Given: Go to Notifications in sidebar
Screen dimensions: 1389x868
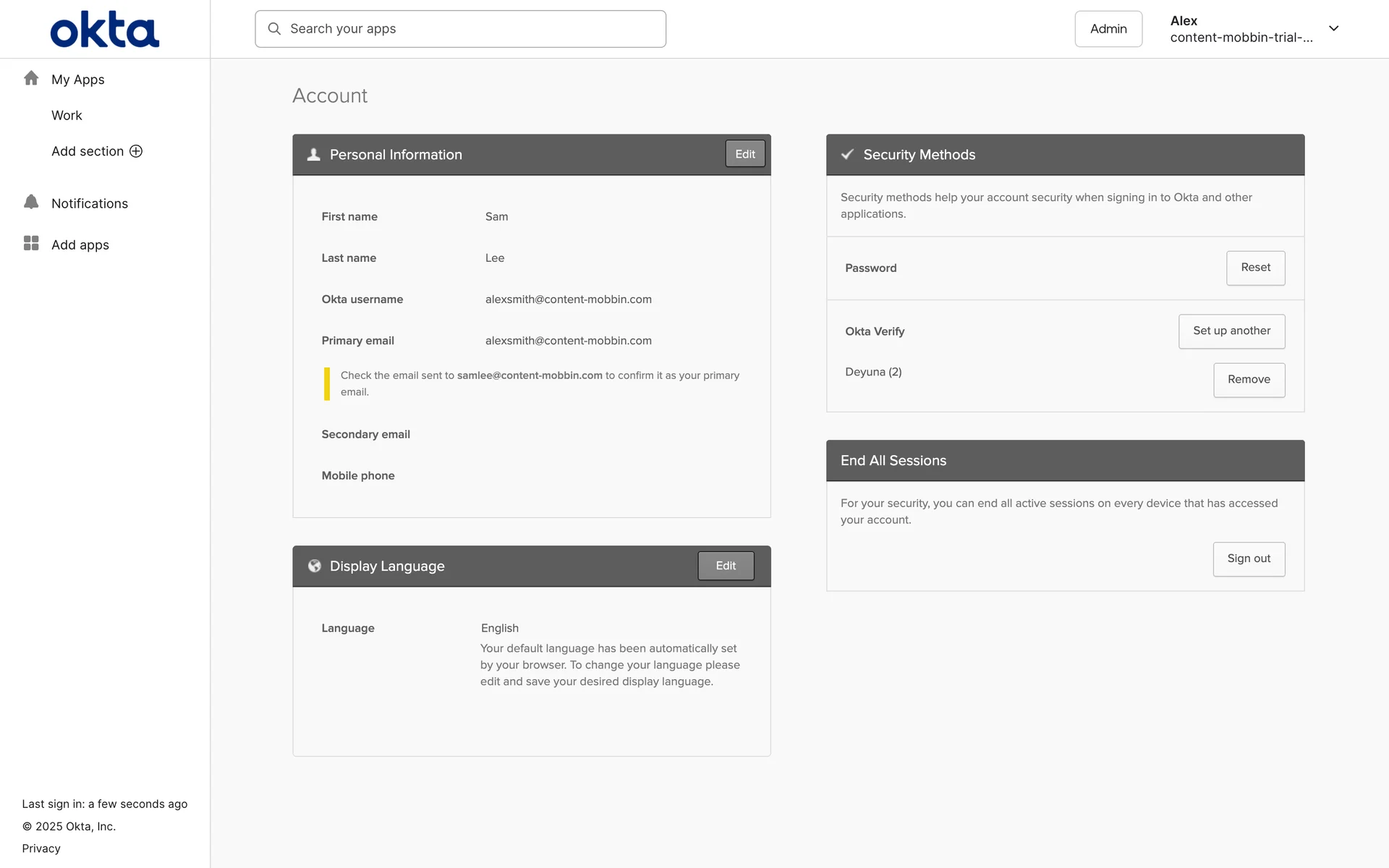Looking at the screenshot, I should [90, 203].
